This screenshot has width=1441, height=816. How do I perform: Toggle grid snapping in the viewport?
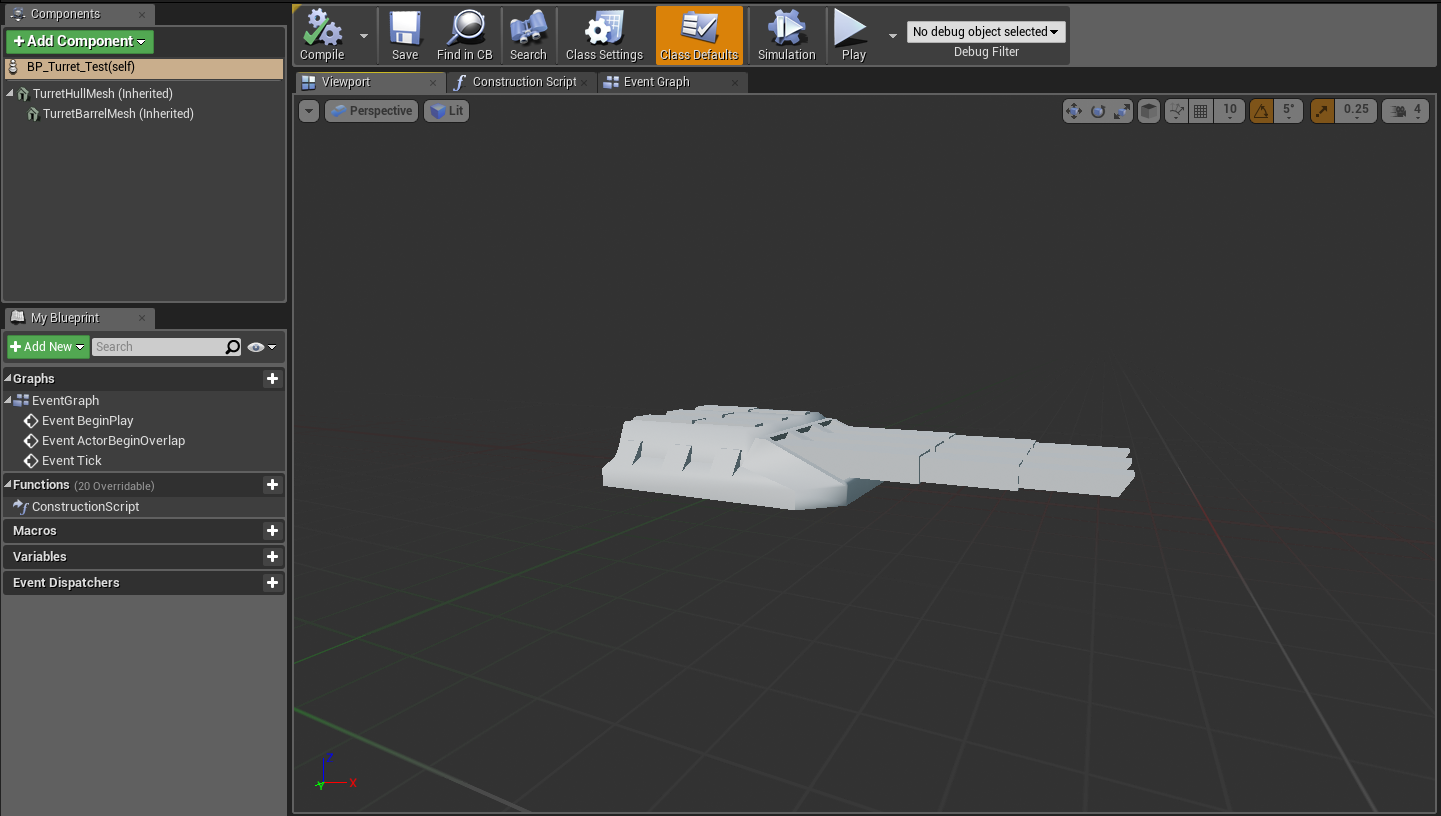tap(1202, 111)
